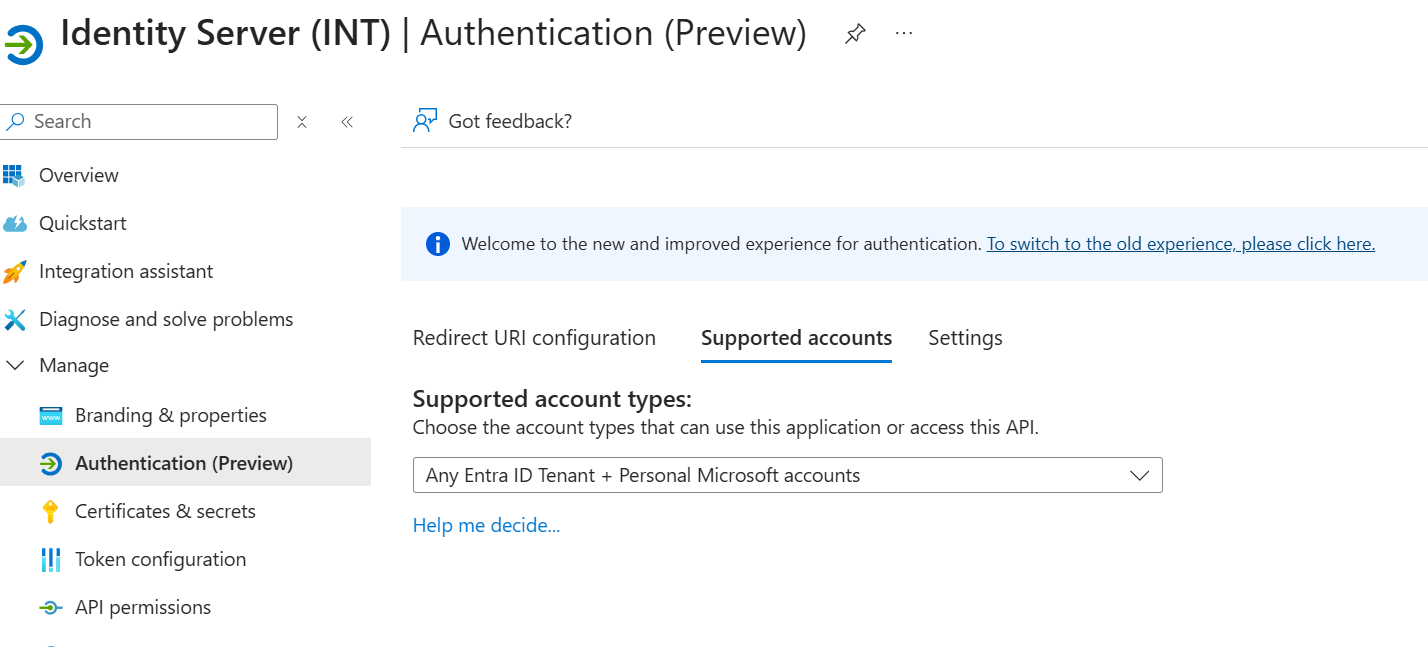Viewport: 1428px width, 647px height.
Task: Click the switch to old experience link
Action: click(x=1181, y=244)
